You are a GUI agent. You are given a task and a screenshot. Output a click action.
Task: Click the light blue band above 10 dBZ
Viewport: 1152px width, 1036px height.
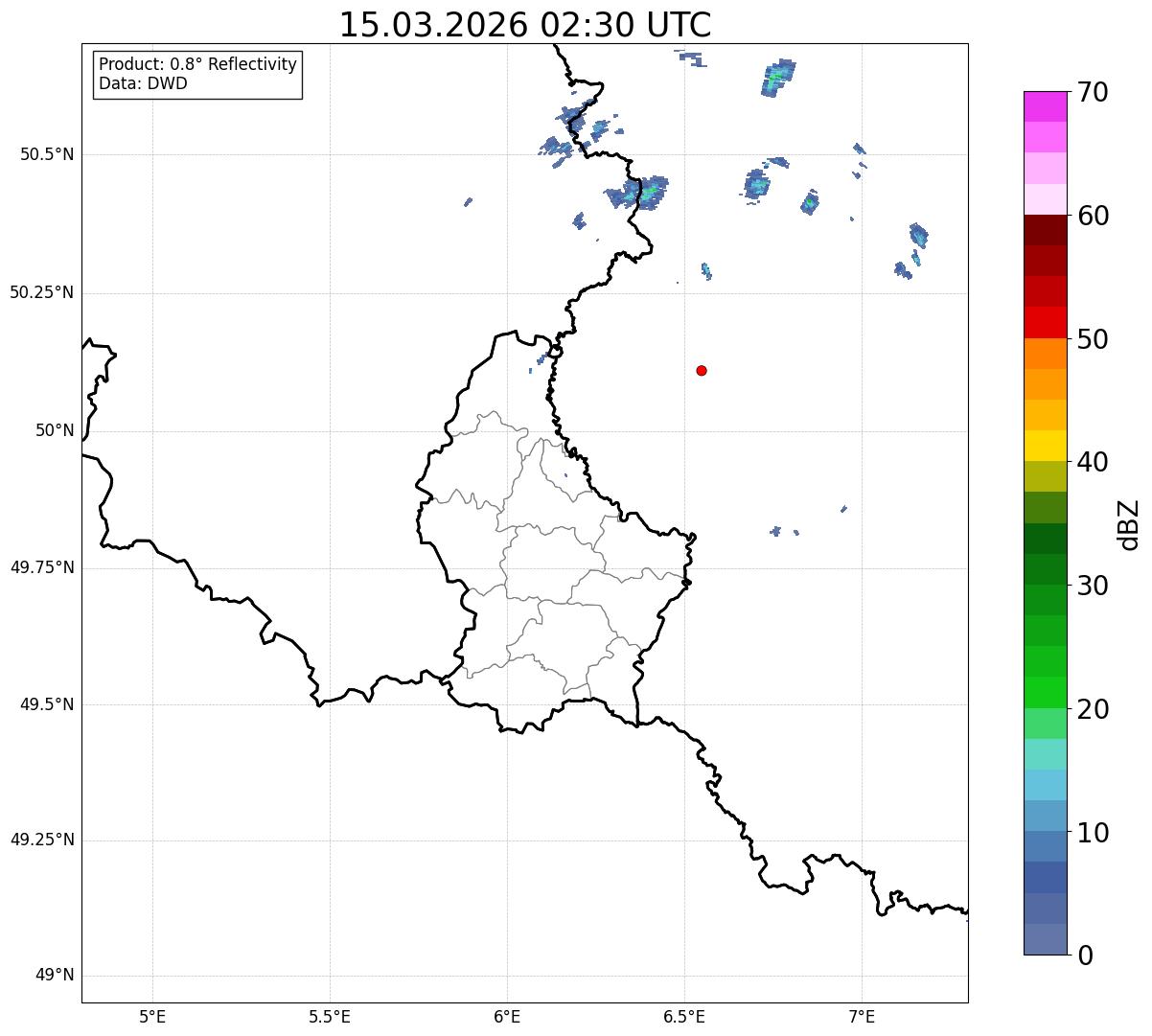point(1045,816)
